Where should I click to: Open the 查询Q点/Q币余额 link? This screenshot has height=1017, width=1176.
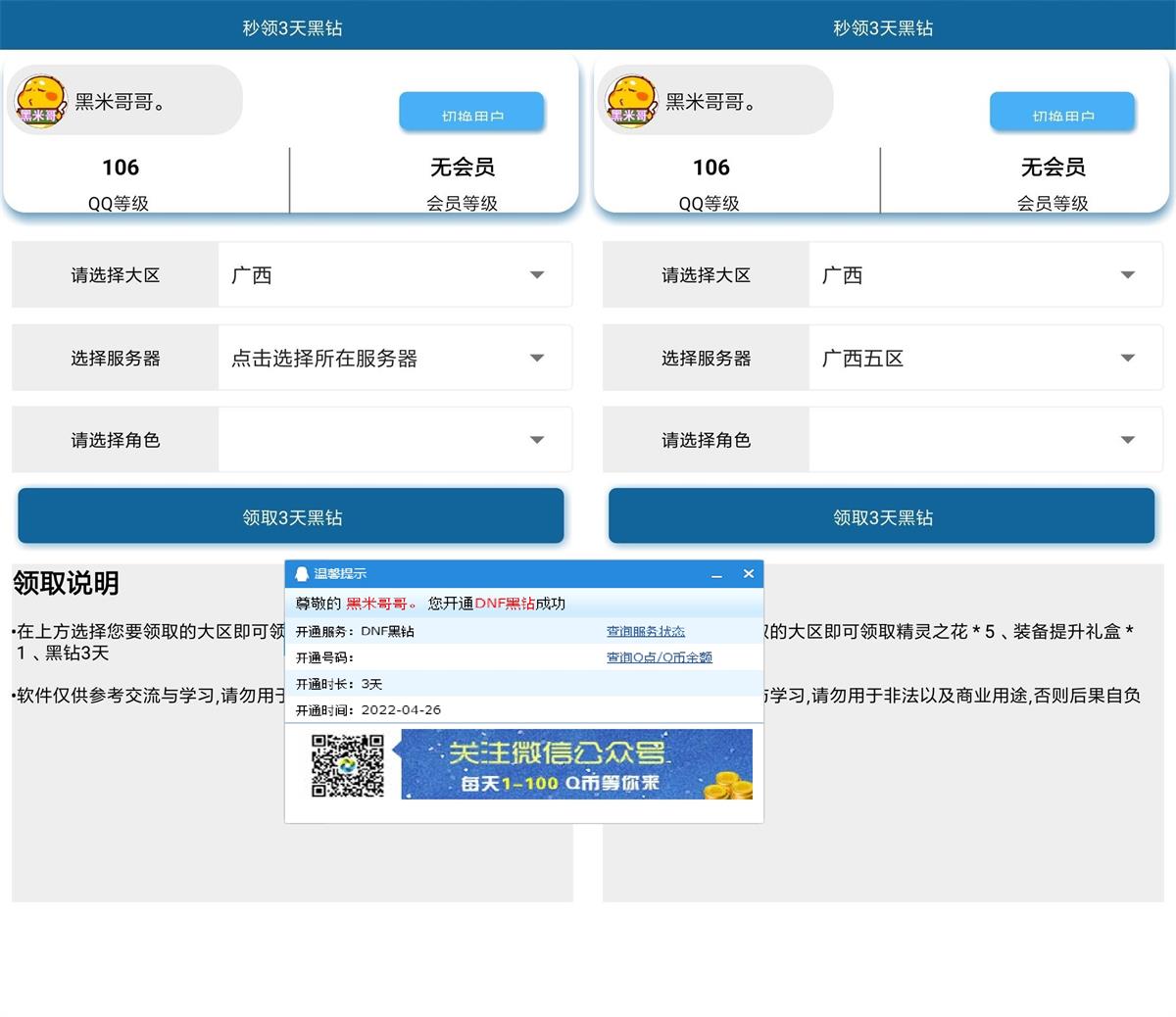pyautogui.click(x=658, y=657)
